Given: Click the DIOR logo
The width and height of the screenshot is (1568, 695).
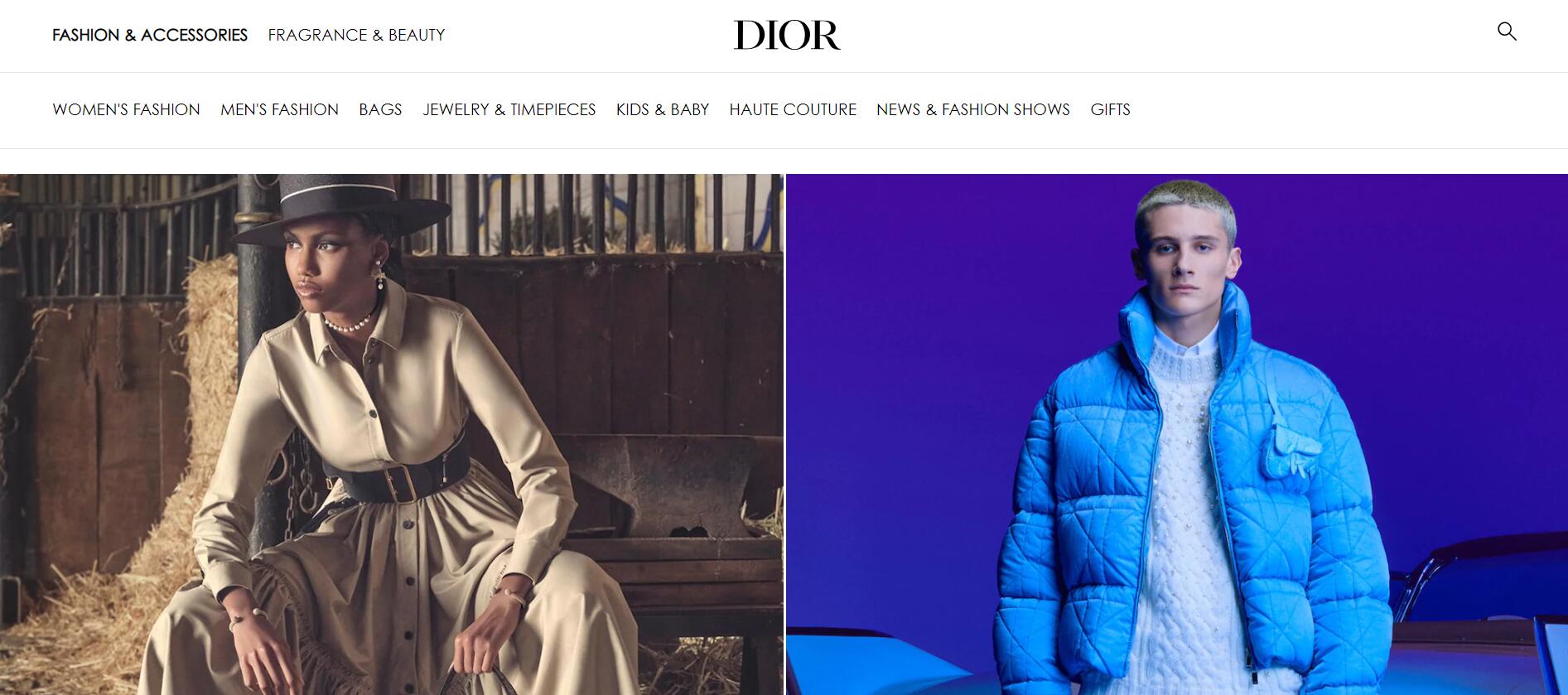Looking at the screenshot, I should 786,35.
